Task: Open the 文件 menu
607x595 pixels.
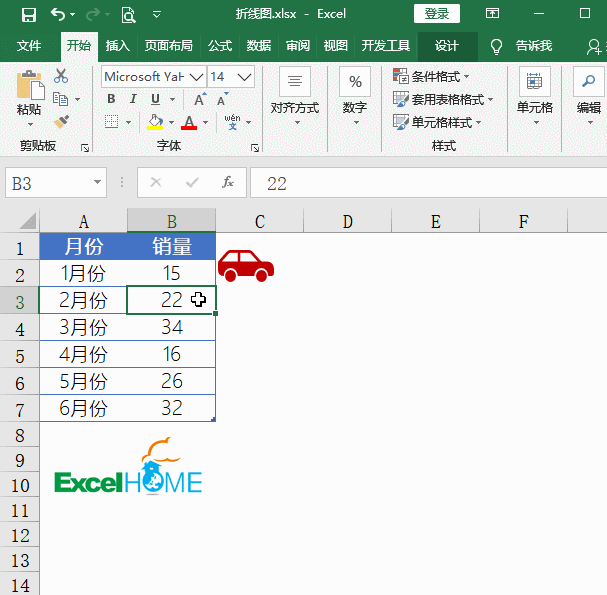Action: coord(29,46)
